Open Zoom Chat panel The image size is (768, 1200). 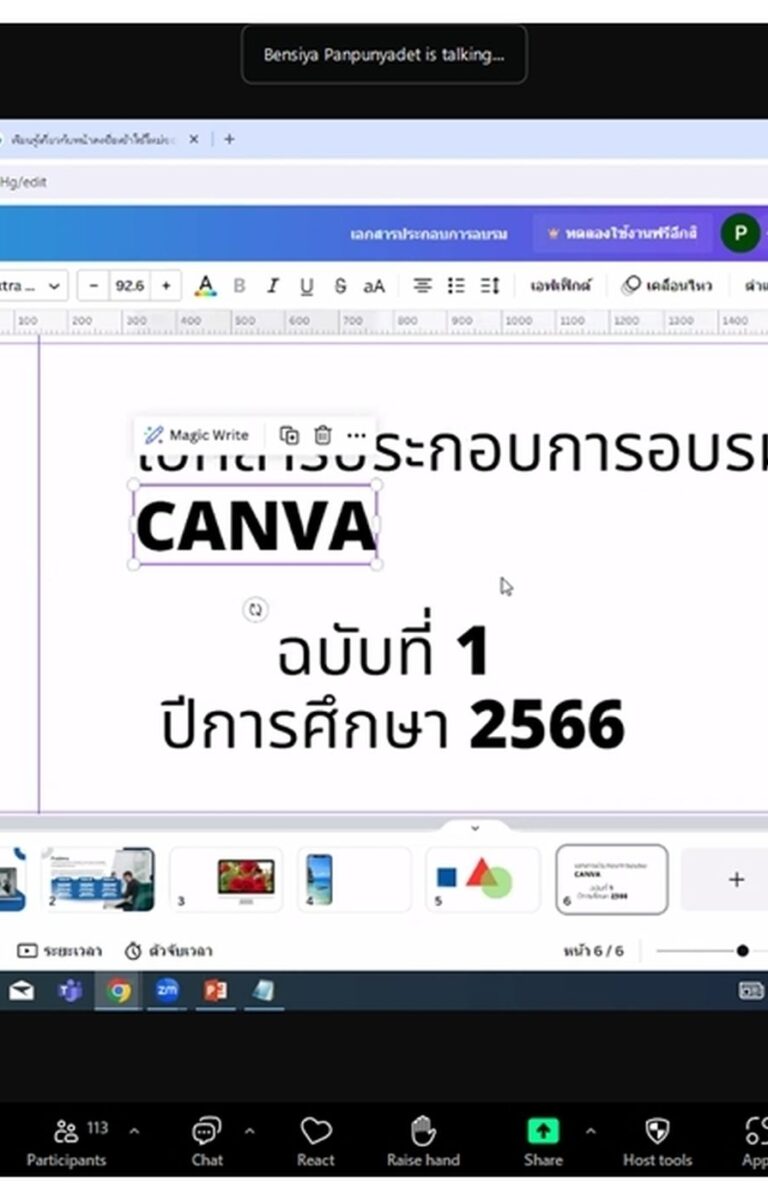(207, 1142)
